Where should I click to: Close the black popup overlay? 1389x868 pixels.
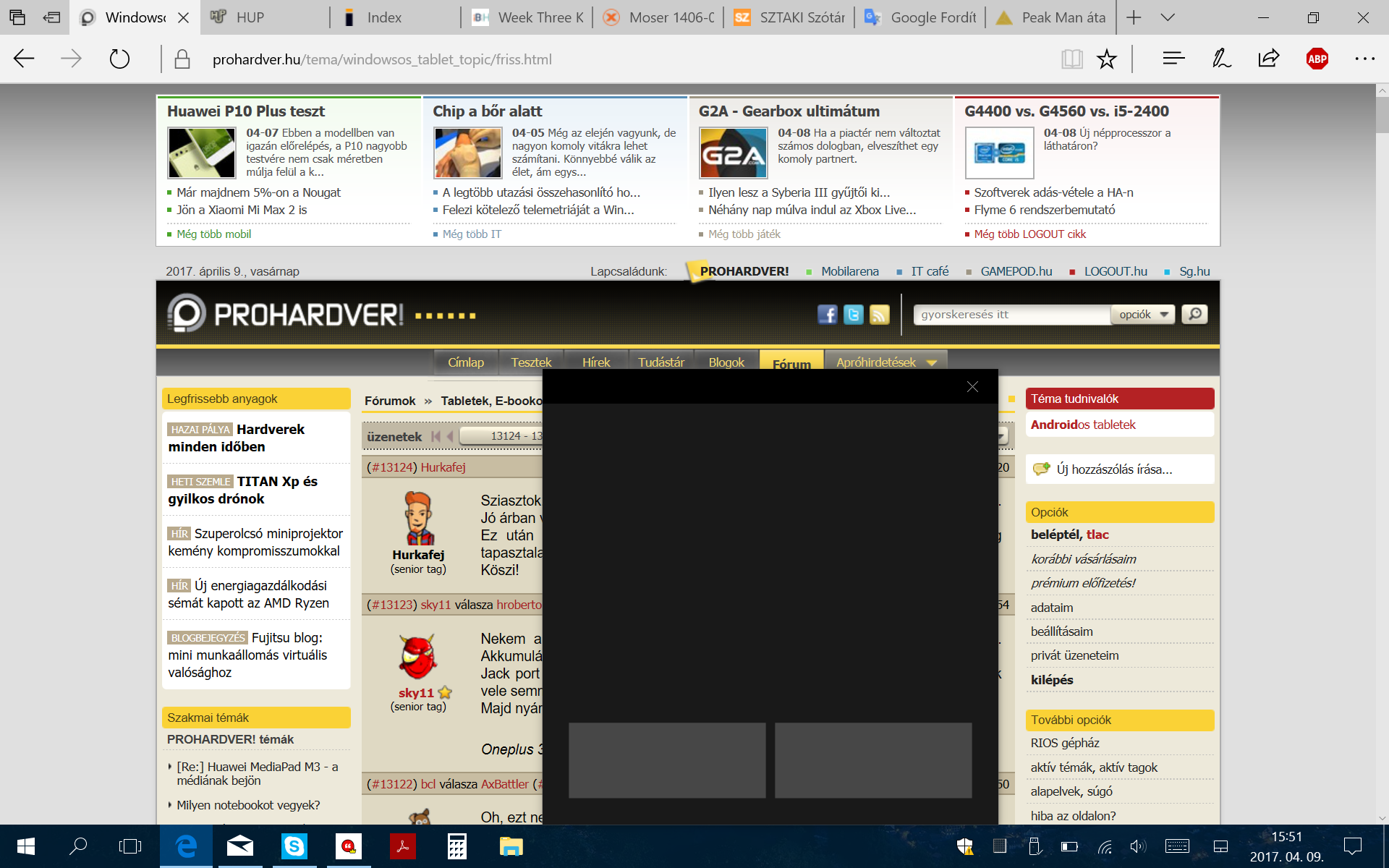pos(972,387)
